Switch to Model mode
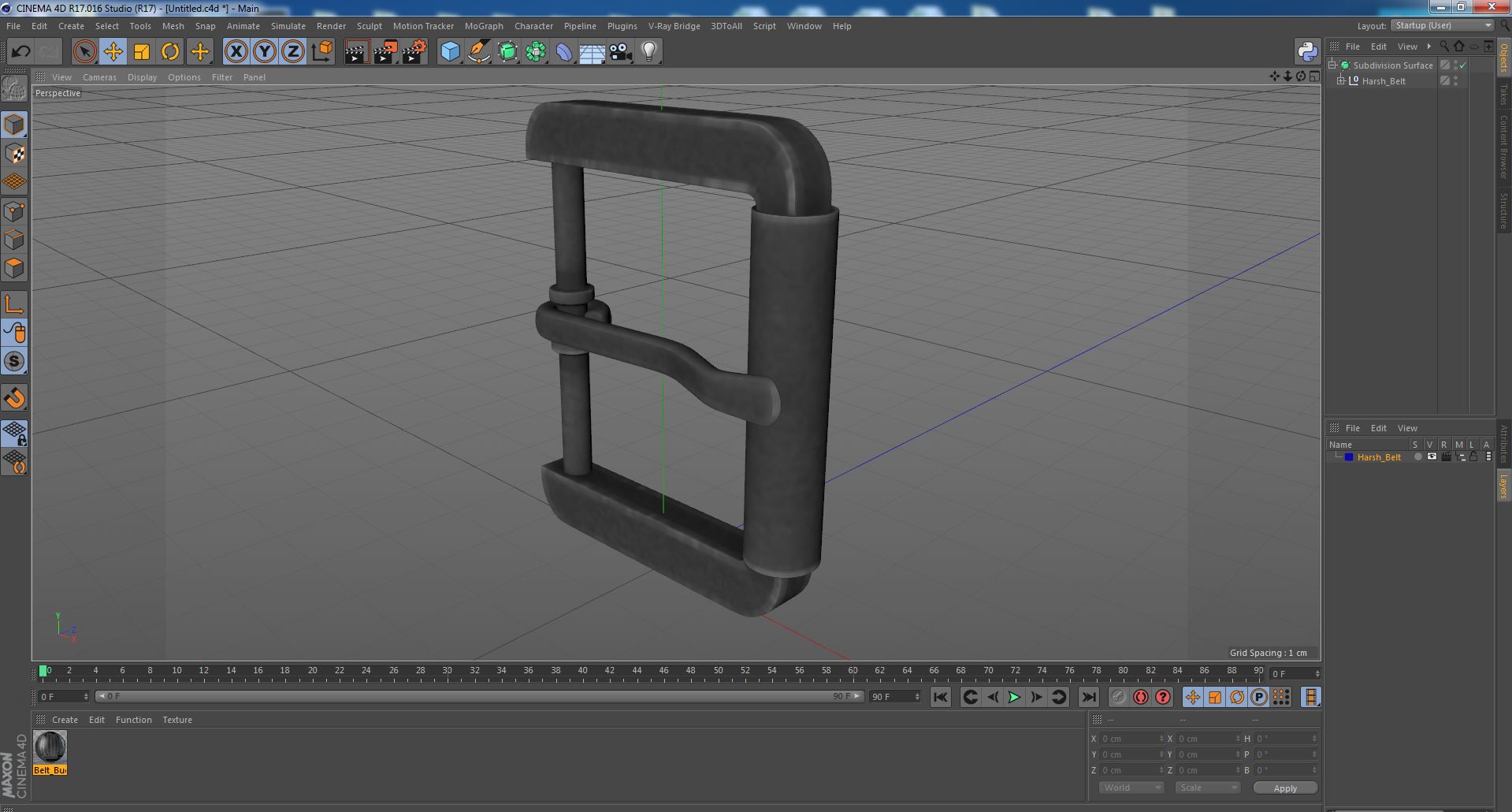 (14, 125)
